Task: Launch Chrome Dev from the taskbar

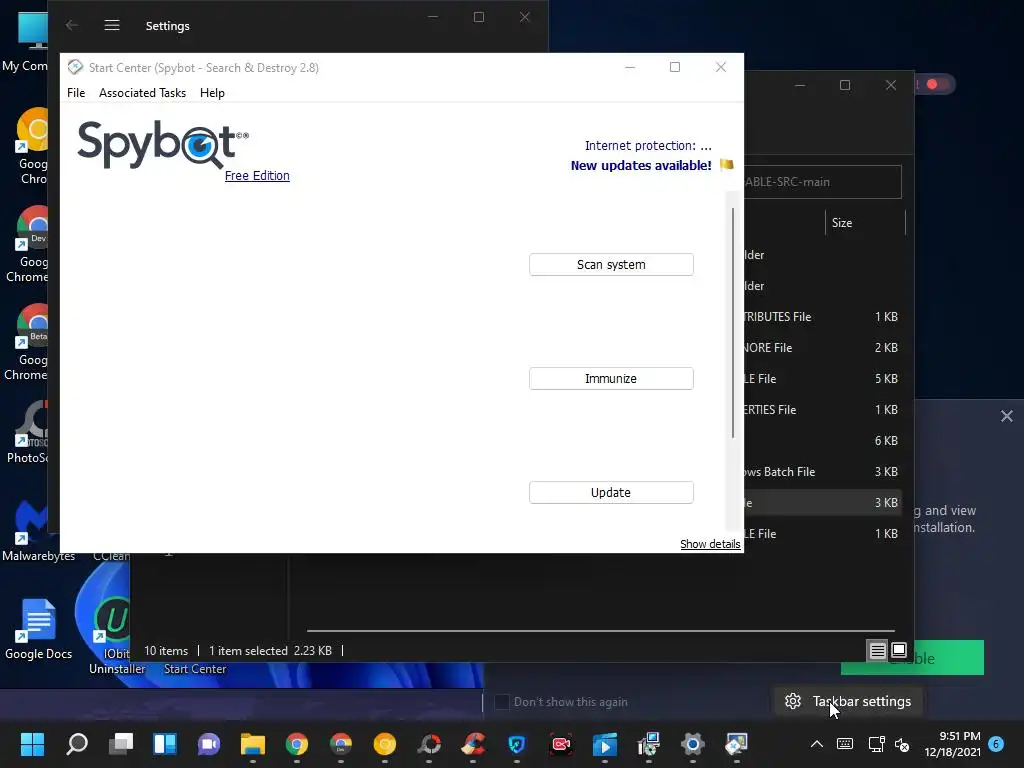Action: tap(341, 744)
